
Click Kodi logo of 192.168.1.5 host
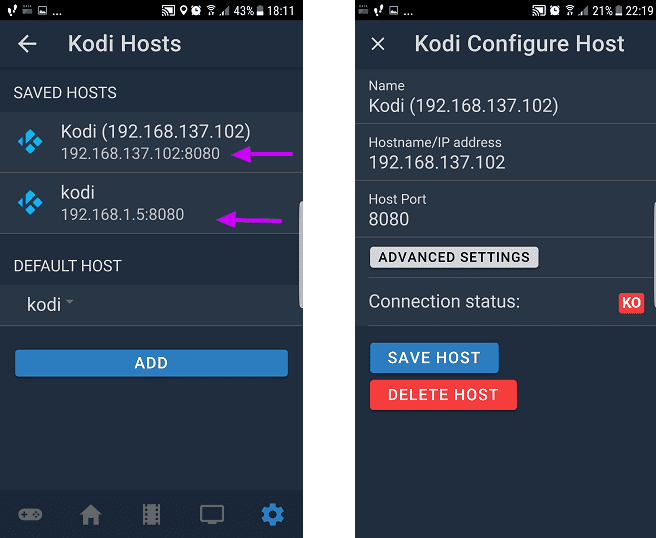[30, 202]
